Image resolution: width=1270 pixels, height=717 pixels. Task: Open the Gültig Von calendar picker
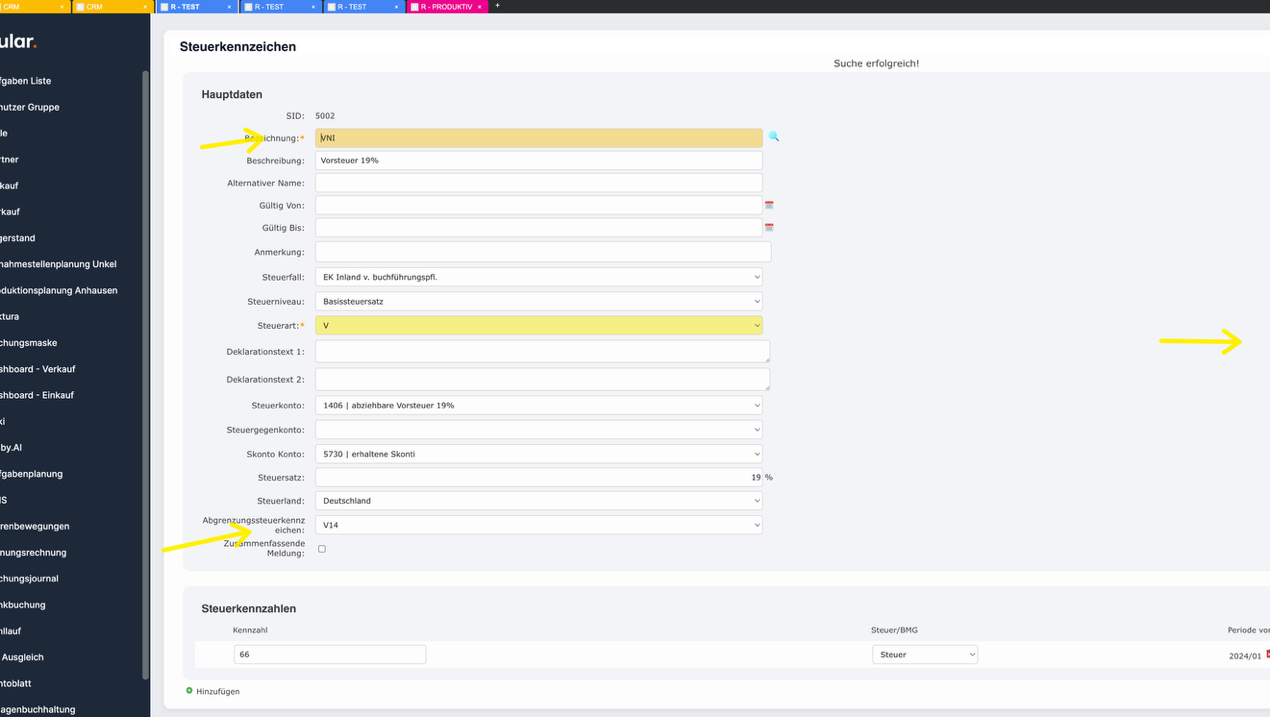tap(769, 205)
